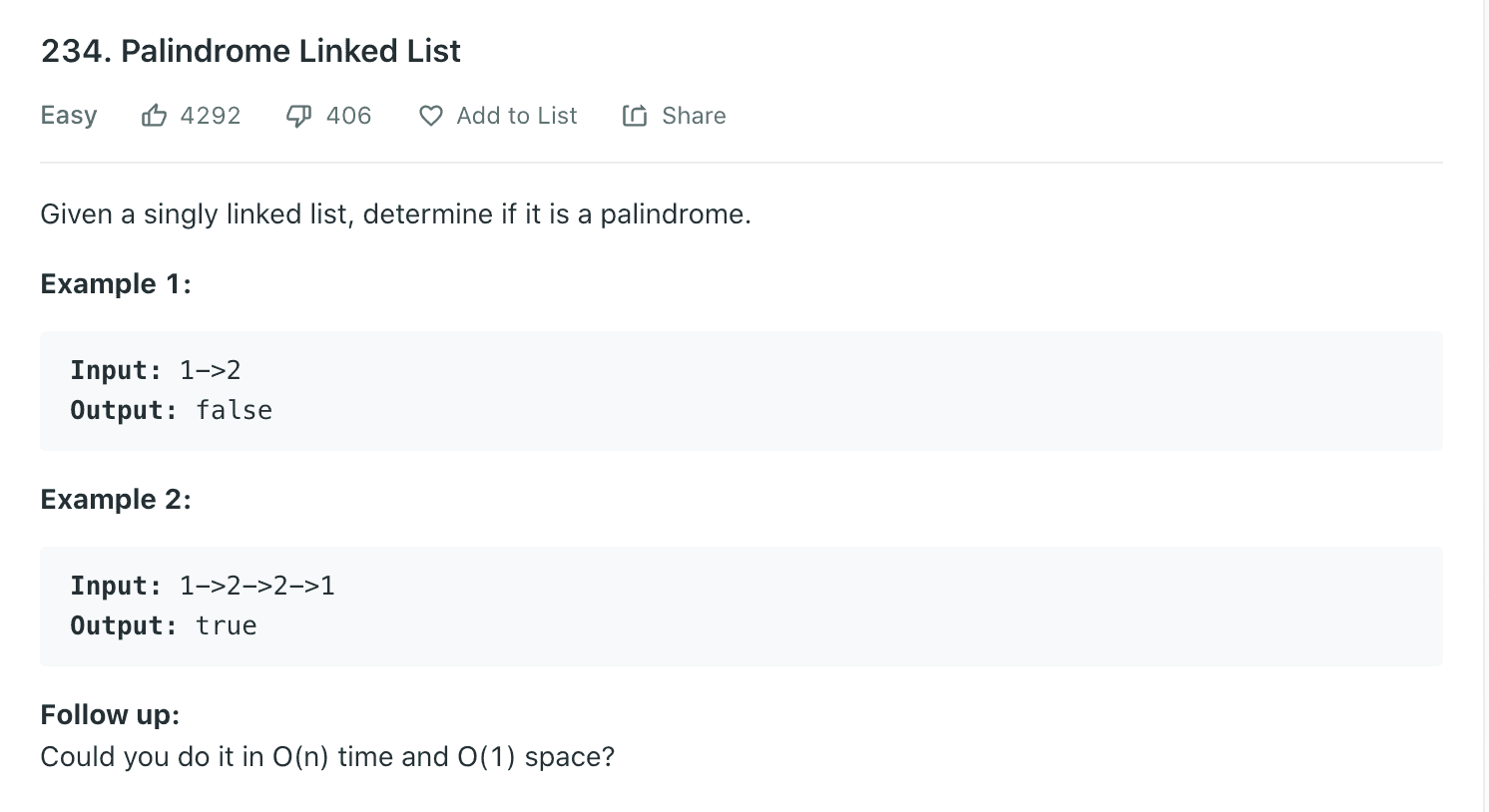Downvote the problem with the dislike icon
This screenshot has height=812, width=1489.
[297, 115]
